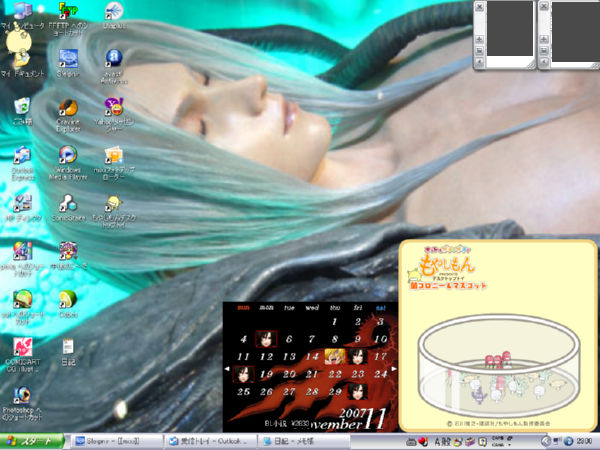Click the arrow button on right photo widget
This screenshot has width=600, height=450.
(x=545, y=62)
